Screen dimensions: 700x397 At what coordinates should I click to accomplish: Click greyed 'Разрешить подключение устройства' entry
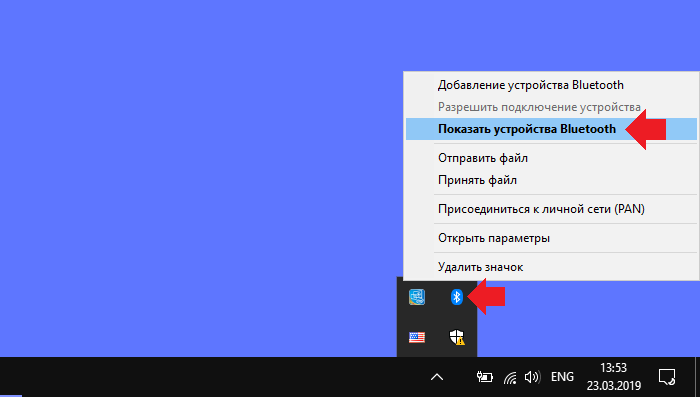[x=551, y=107]
